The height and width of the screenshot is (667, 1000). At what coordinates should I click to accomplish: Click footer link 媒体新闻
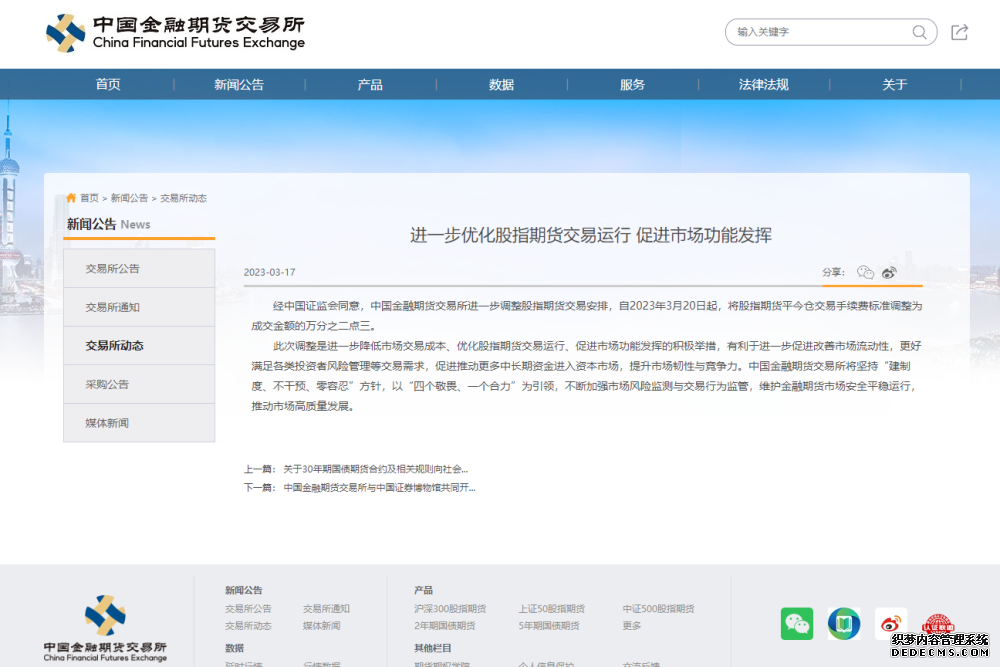[x=321, y=626]
